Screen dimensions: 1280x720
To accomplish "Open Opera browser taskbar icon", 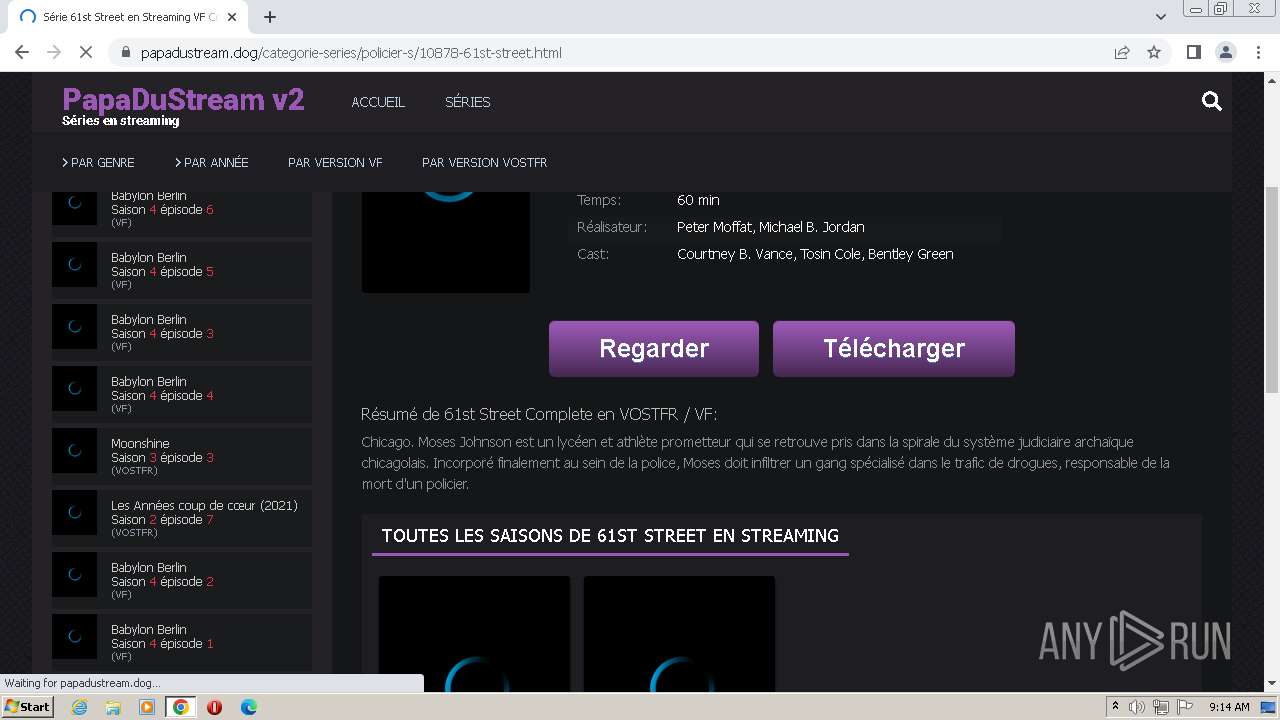I will (x=214, y=707).
